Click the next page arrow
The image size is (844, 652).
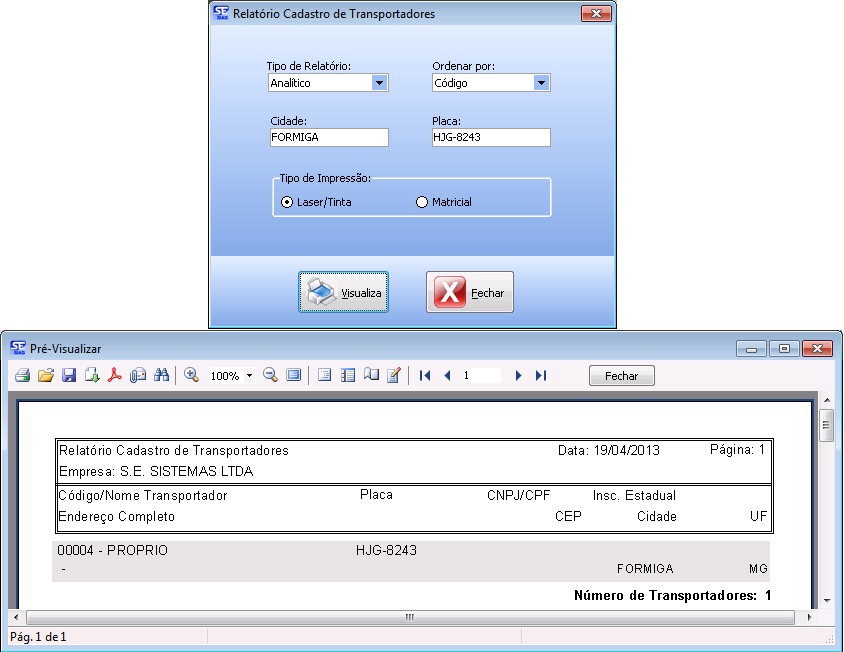click(x=518, y=376)
